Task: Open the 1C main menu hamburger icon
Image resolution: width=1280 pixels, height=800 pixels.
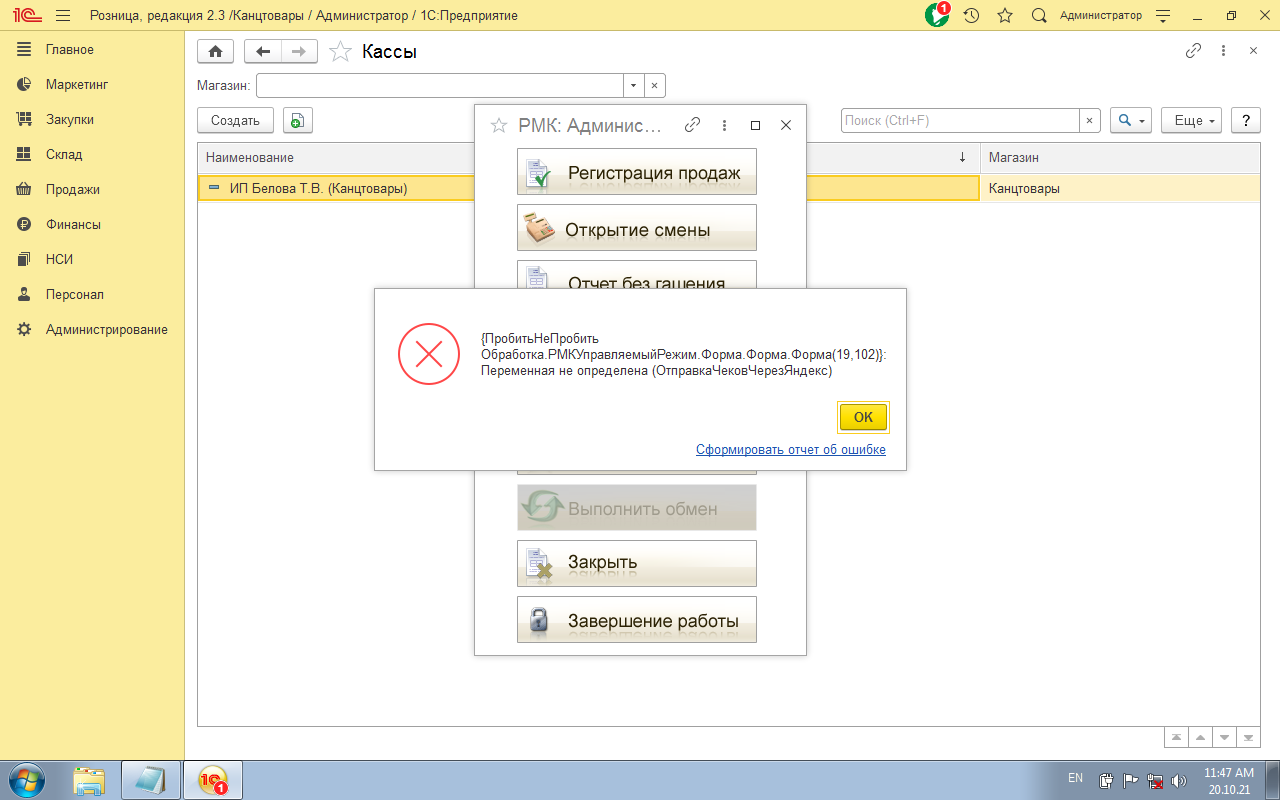Action: click(x=63, y=16)
